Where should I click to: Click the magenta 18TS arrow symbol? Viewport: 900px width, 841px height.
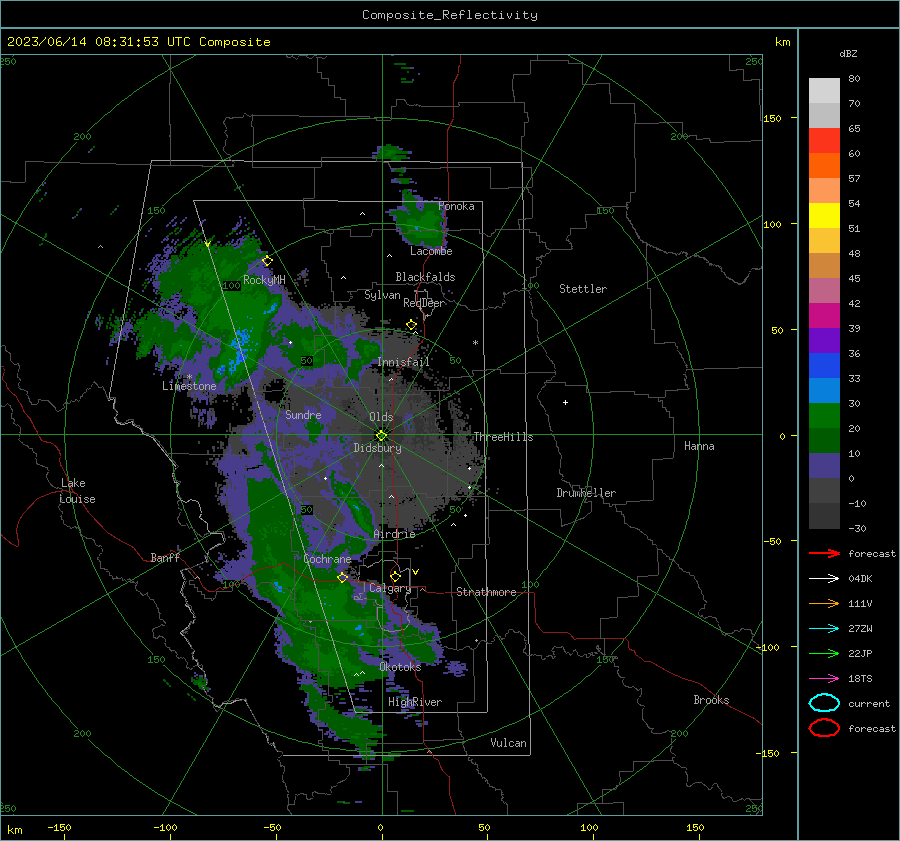pyautogui.click(x=824, y=678)
